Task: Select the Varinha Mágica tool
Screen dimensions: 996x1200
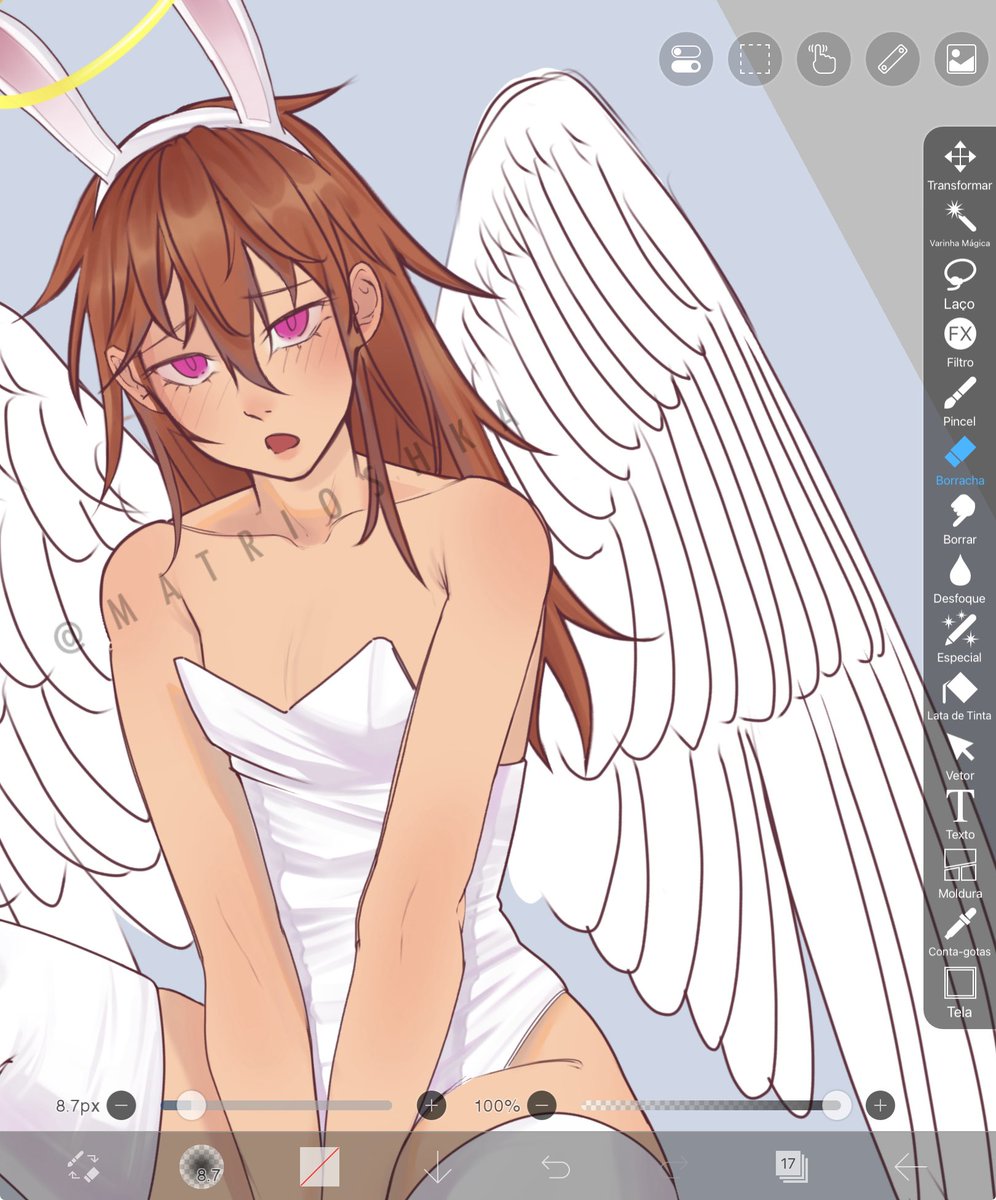Action: tap(960, 225)
